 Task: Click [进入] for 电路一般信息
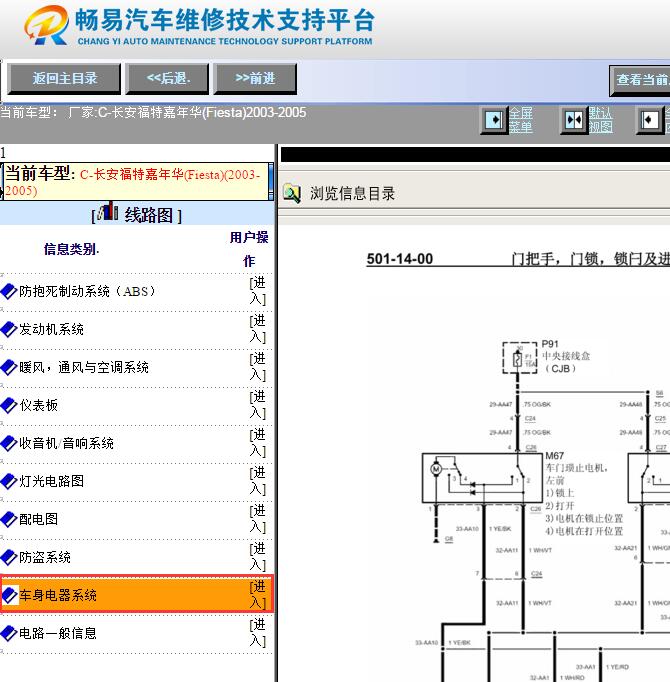(258, 632)
